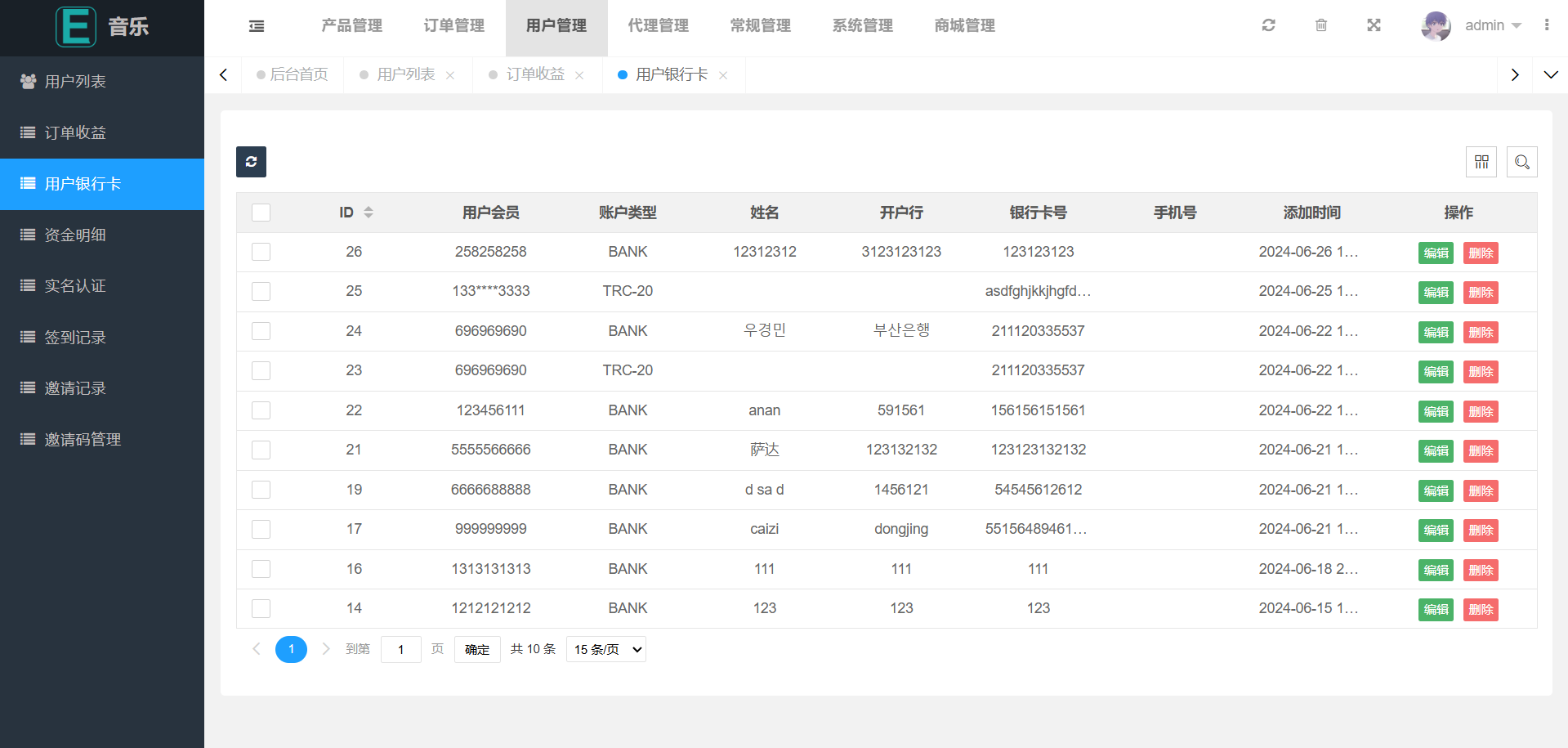Click the green 编辑 button for ID 24

1435,332
